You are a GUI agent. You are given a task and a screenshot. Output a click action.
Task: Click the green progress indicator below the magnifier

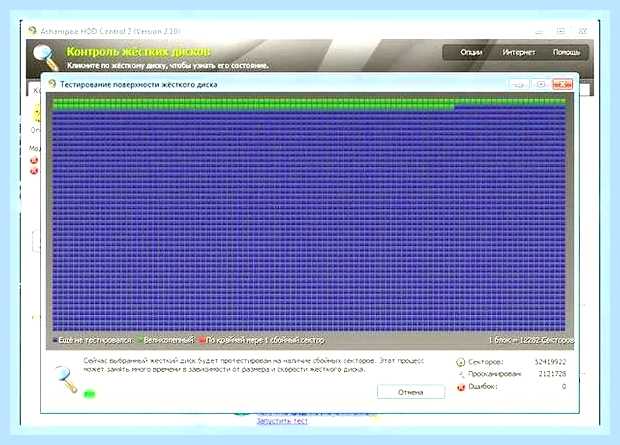[x=90, y=394]
